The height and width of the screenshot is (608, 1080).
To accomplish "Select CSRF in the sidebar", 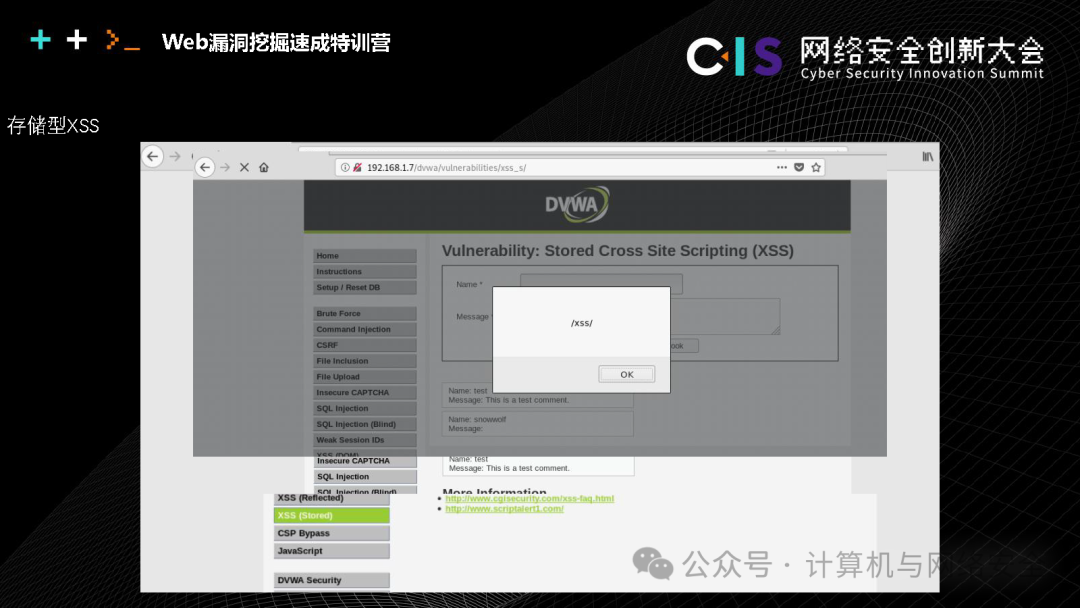I will pyautogui.click(x=365, y=345).
